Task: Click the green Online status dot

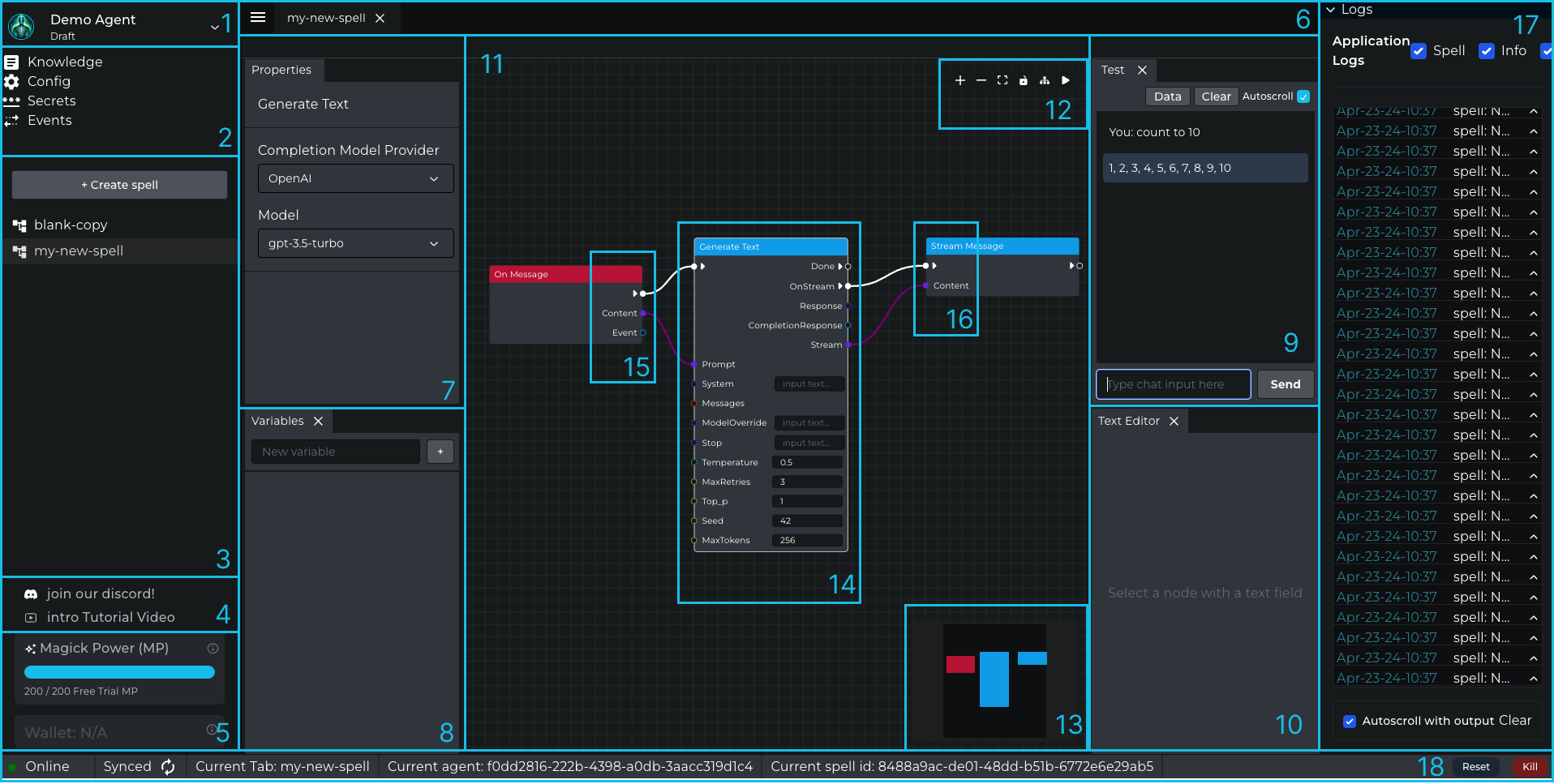Action: [12, 767]
